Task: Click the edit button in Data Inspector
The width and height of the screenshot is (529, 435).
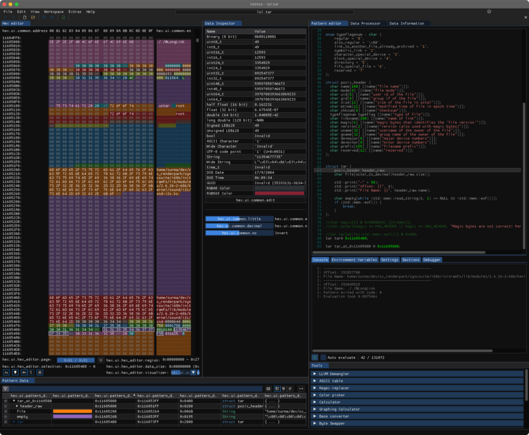Action: [255, 200]
